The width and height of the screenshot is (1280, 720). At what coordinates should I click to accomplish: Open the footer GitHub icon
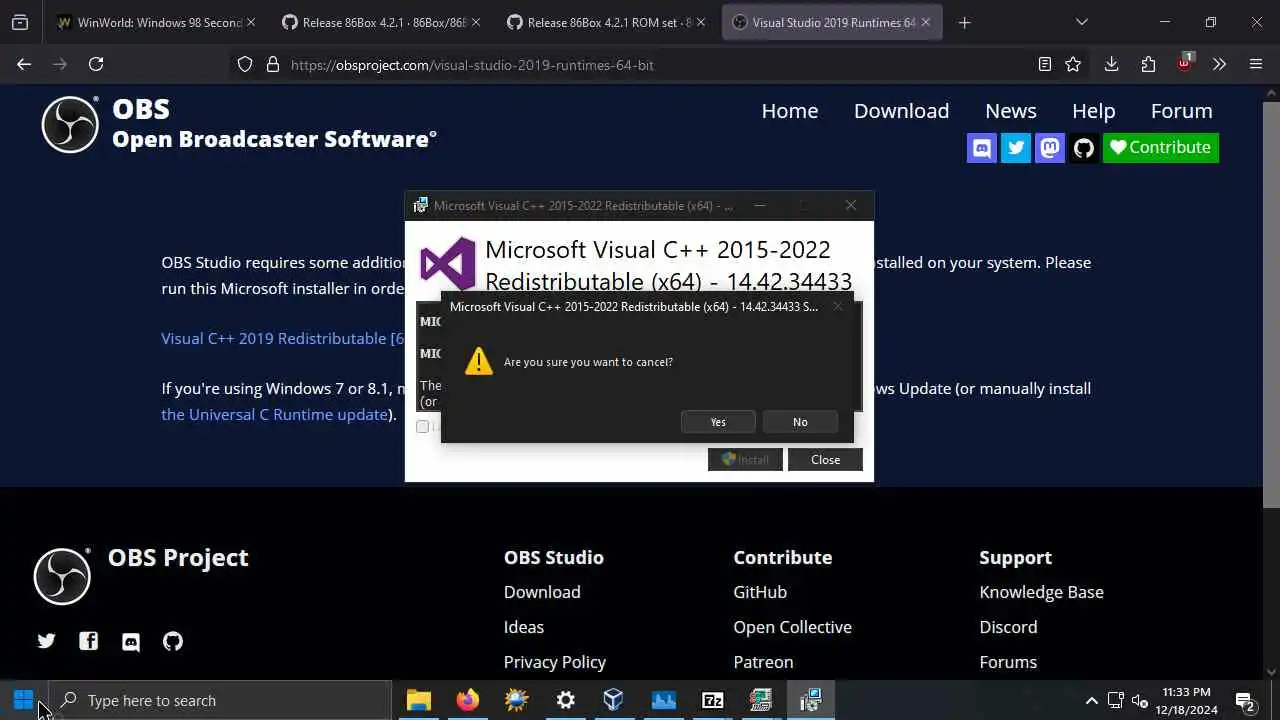pos(173,641)
